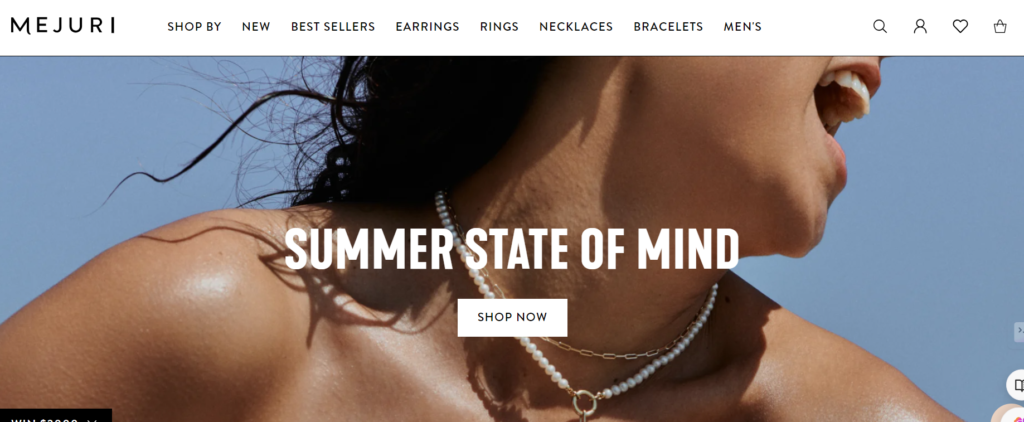This screenshot has width=1024, height=422.
Task: Open the New menu item
Action: (256, 27)
